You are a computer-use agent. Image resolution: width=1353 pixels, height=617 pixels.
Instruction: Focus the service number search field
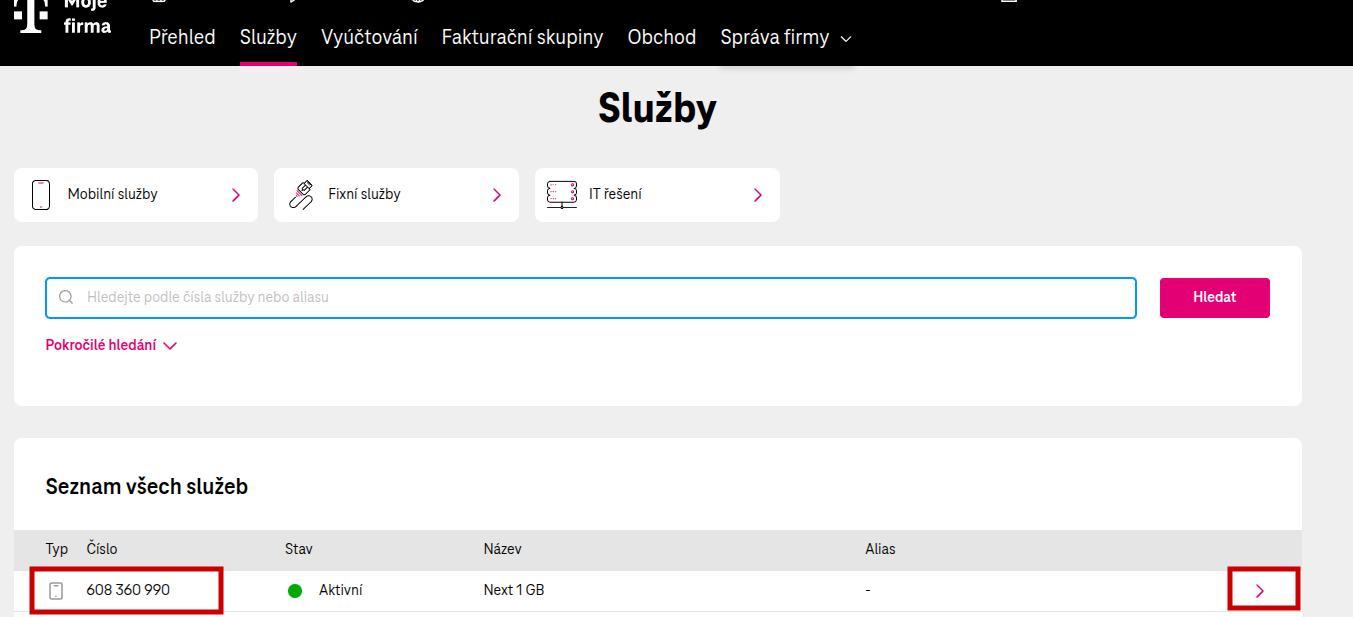pyautogui.click(x=600, y=297)
